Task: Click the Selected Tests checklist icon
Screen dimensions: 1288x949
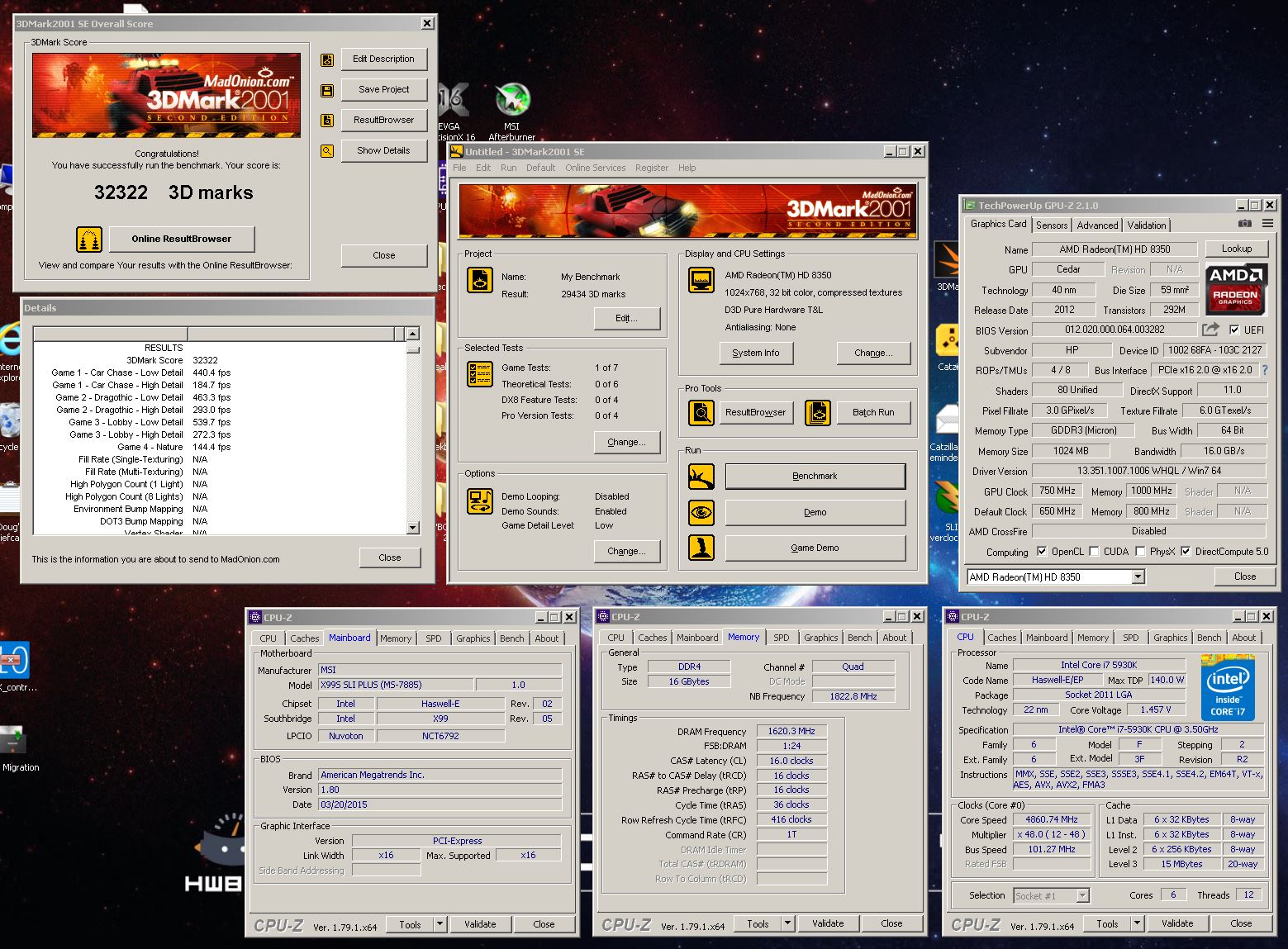Action: 480,374
